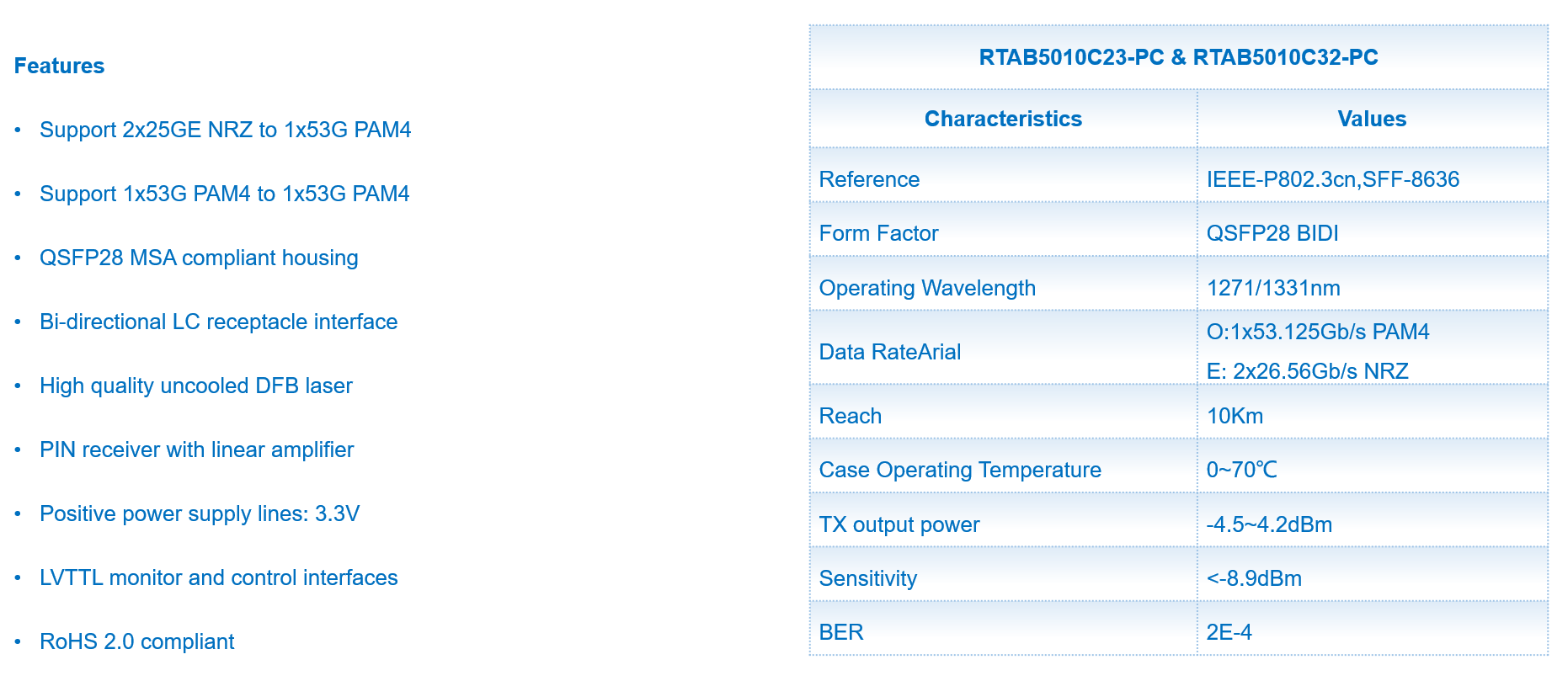Click the Features heading
This screenshot has width=1568, height=681.
(x=59, y=66)
